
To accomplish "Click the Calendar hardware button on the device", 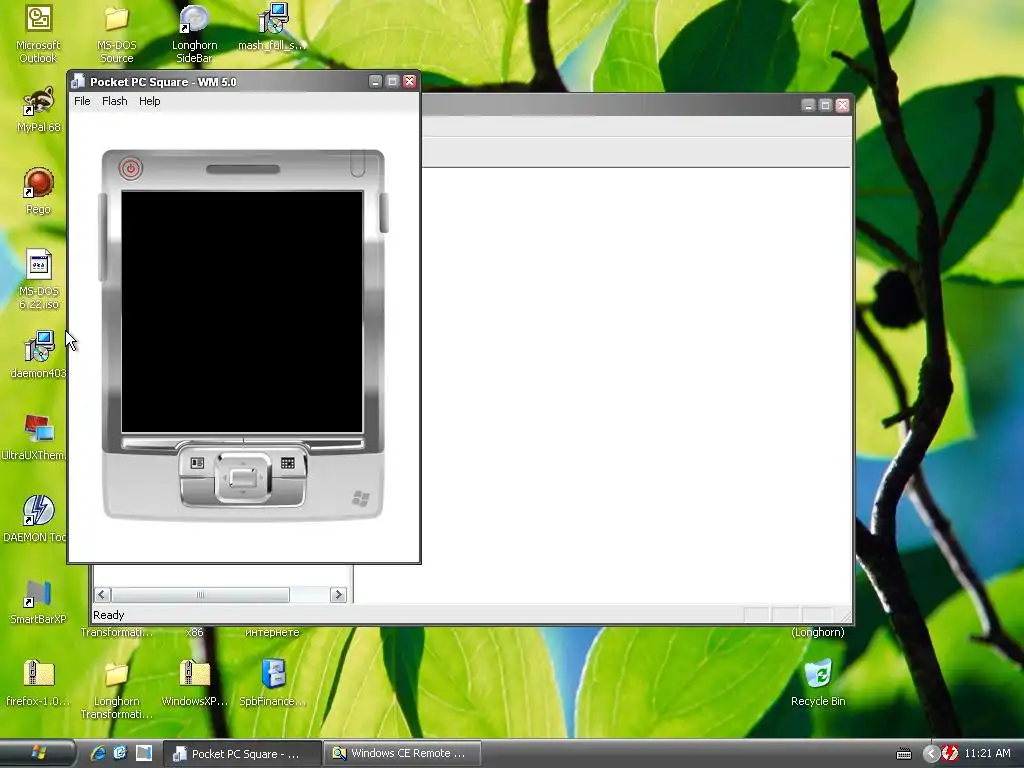I will pyautogui.click(x=287, y=463).
